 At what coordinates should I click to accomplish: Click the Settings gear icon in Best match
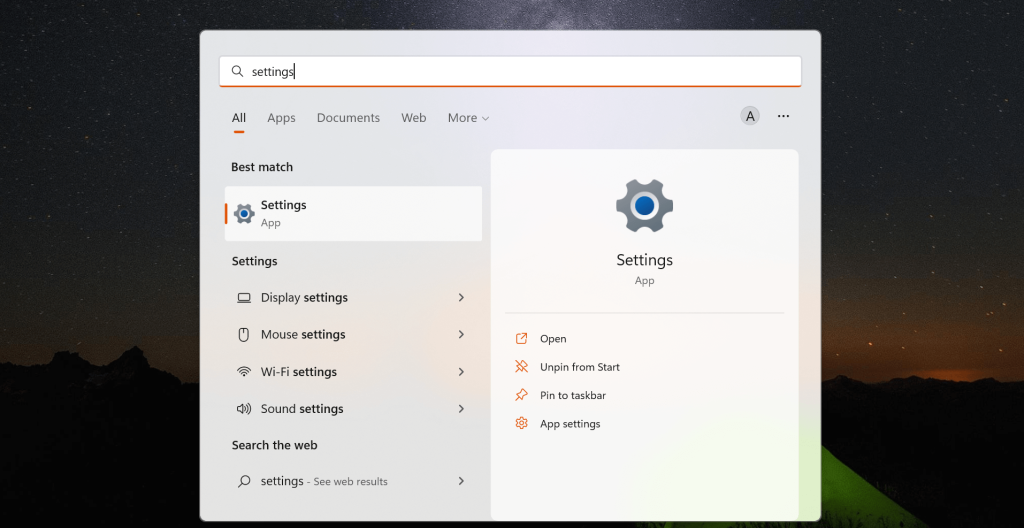pos(244,214)
